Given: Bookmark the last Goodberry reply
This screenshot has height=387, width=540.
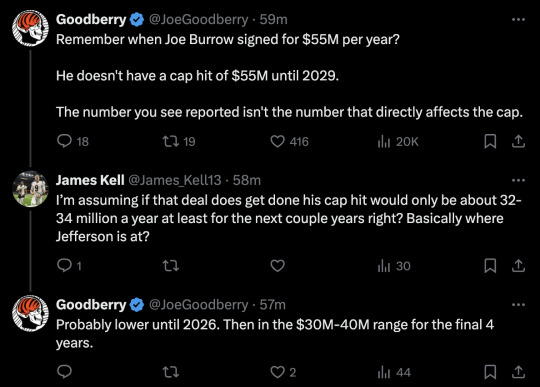Looking at the screenshot, I should coord(490,372).
